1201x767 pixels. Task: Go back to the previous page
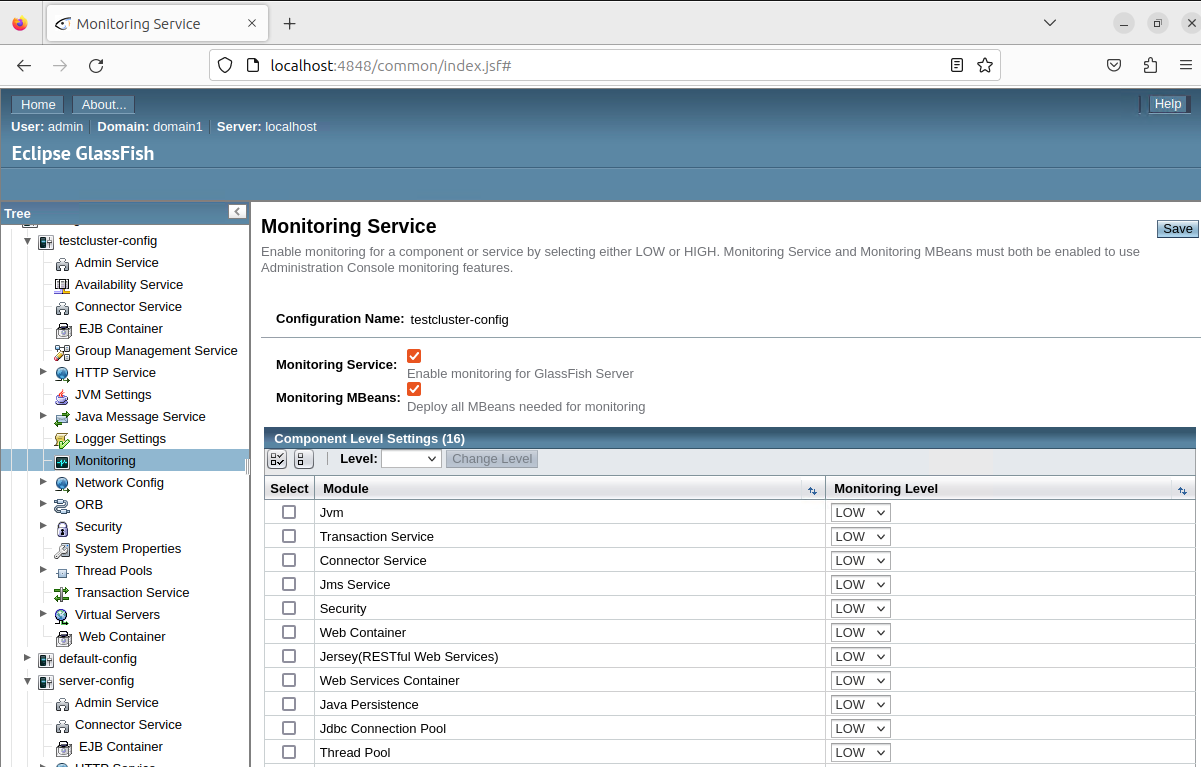point(24,65)
